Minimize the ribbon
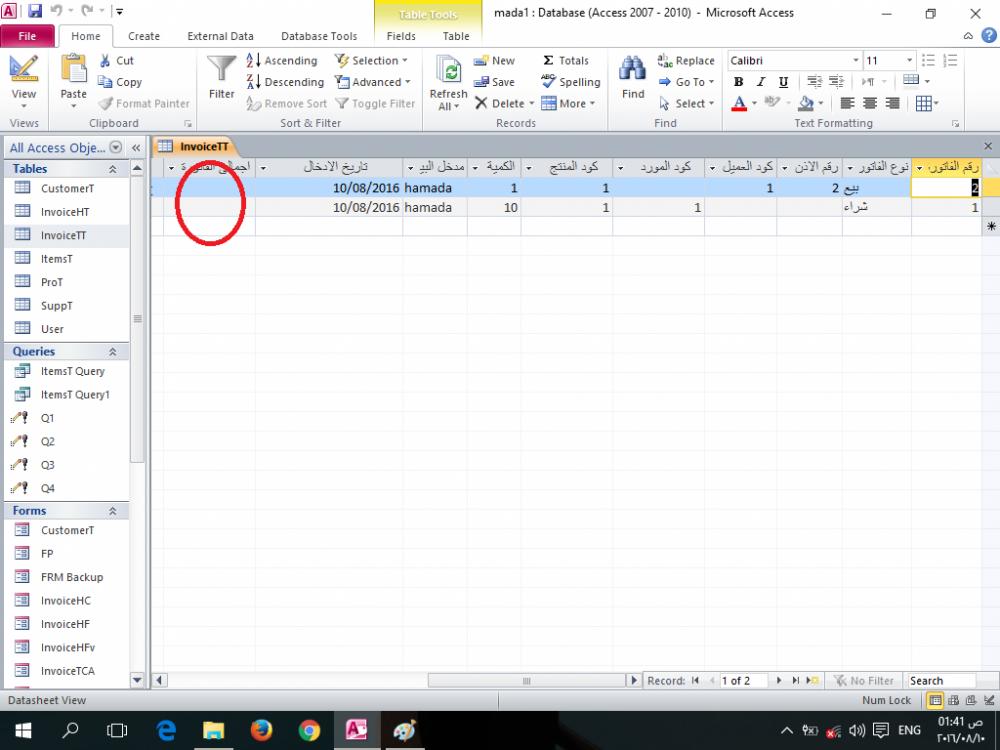 (x=968, y=36)
